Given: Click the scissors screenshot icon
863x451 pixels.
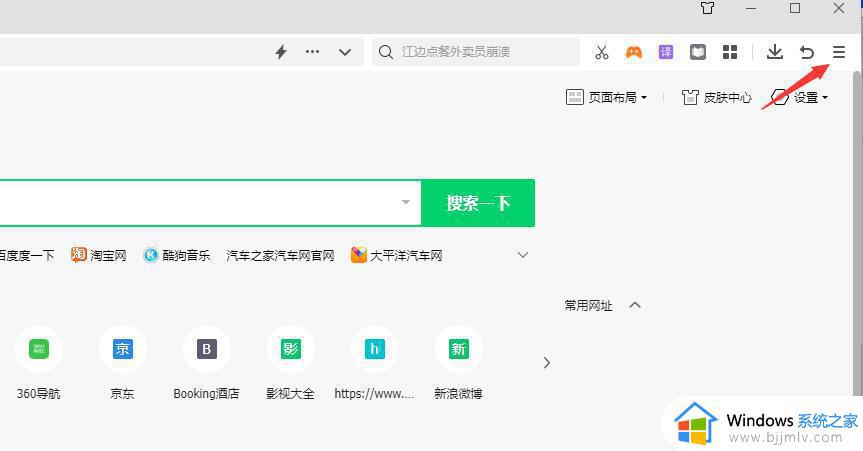Looking at the screenshot, I should tap(602, 52).
